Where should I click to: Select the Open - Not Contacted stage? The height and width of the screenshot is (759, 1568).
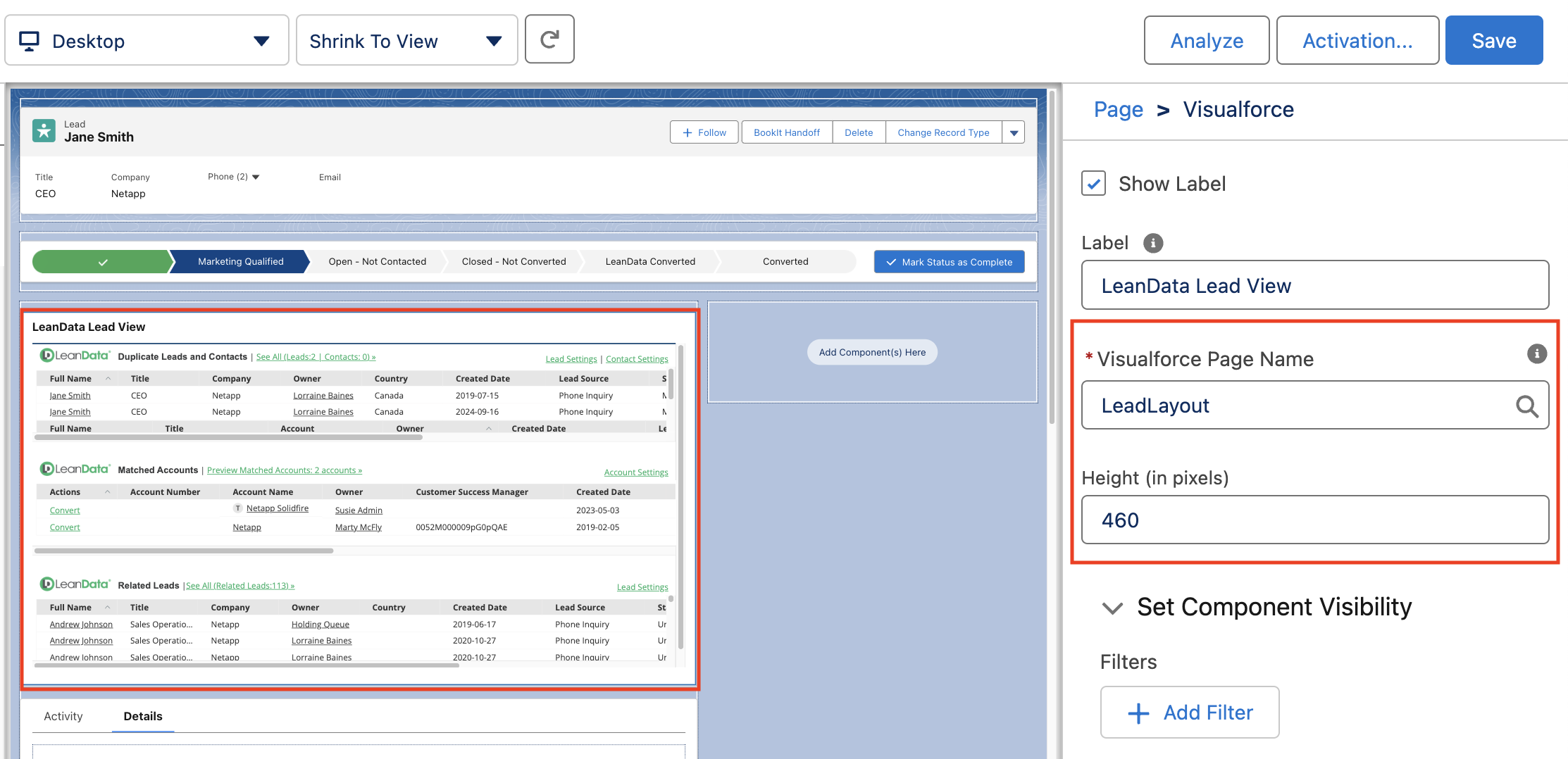point(378,262)
